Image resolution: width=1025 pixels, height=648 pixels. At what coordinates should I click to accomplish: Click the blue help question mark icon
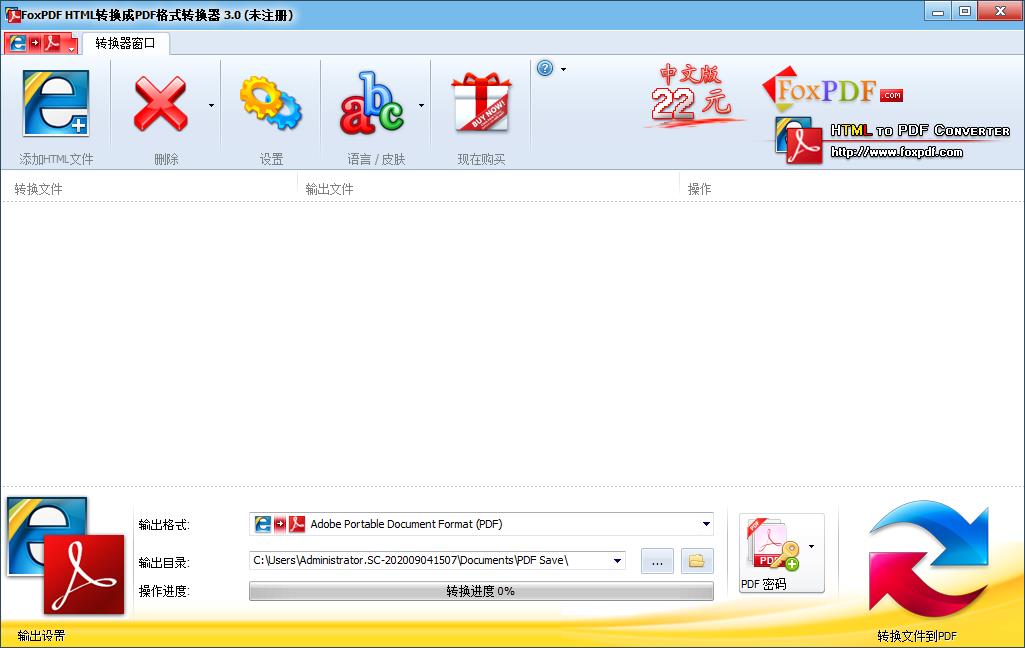545,68
